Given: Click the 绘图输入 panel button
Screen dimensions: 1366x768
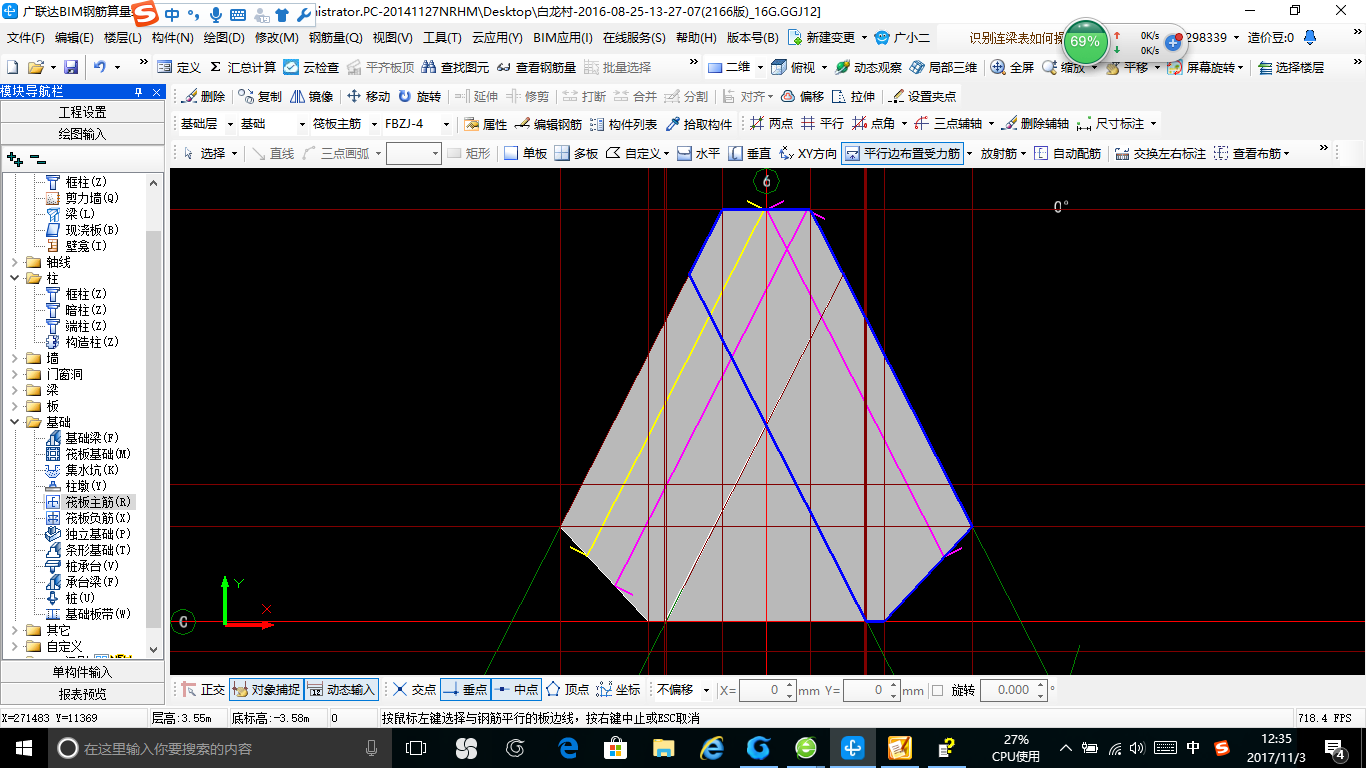Looking at the screenshot, I should [82, 134].
